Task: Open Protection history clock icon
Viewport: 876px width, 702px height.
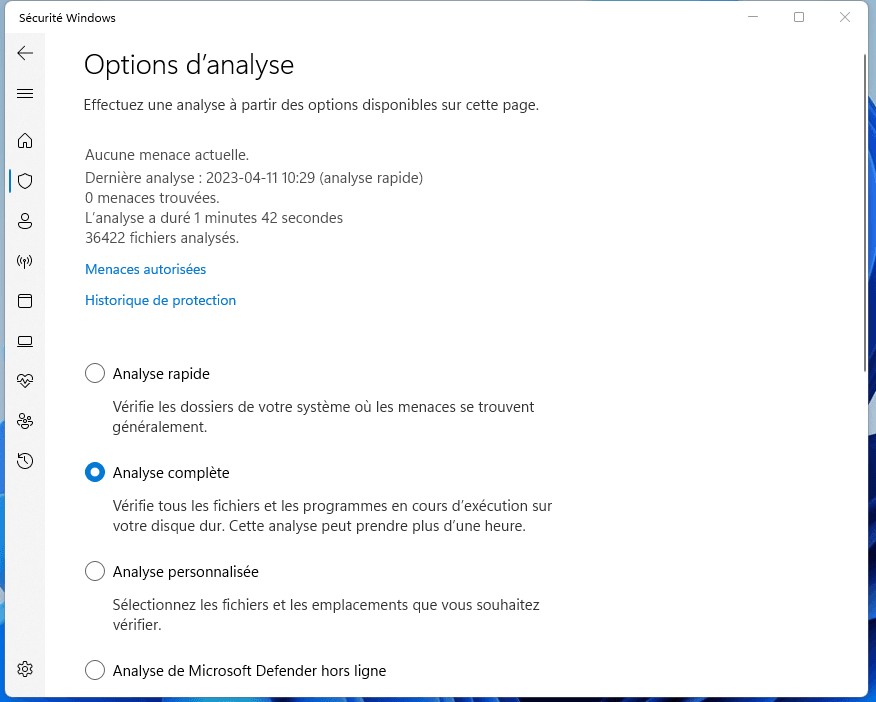Action: point(25,461)
